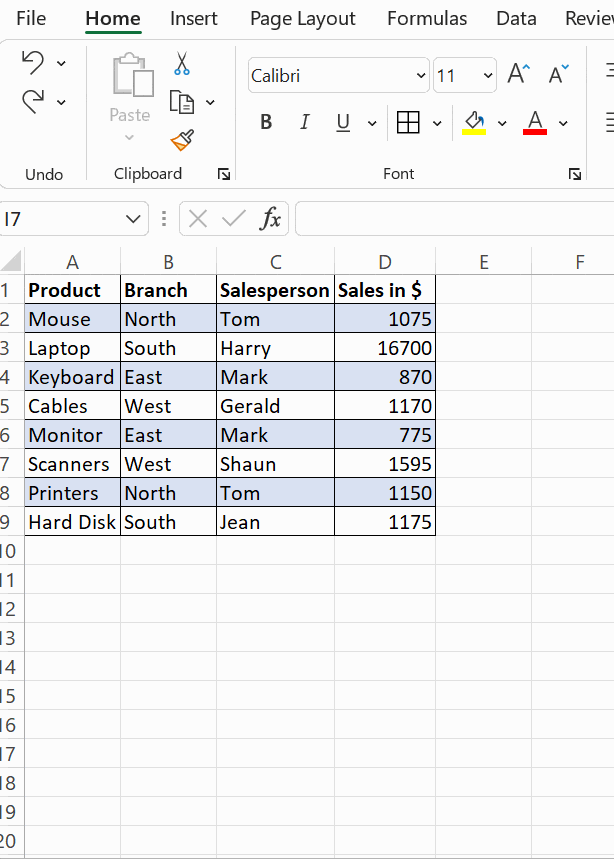
Task: Click the Copy icon
Action: tap(182, 102)
